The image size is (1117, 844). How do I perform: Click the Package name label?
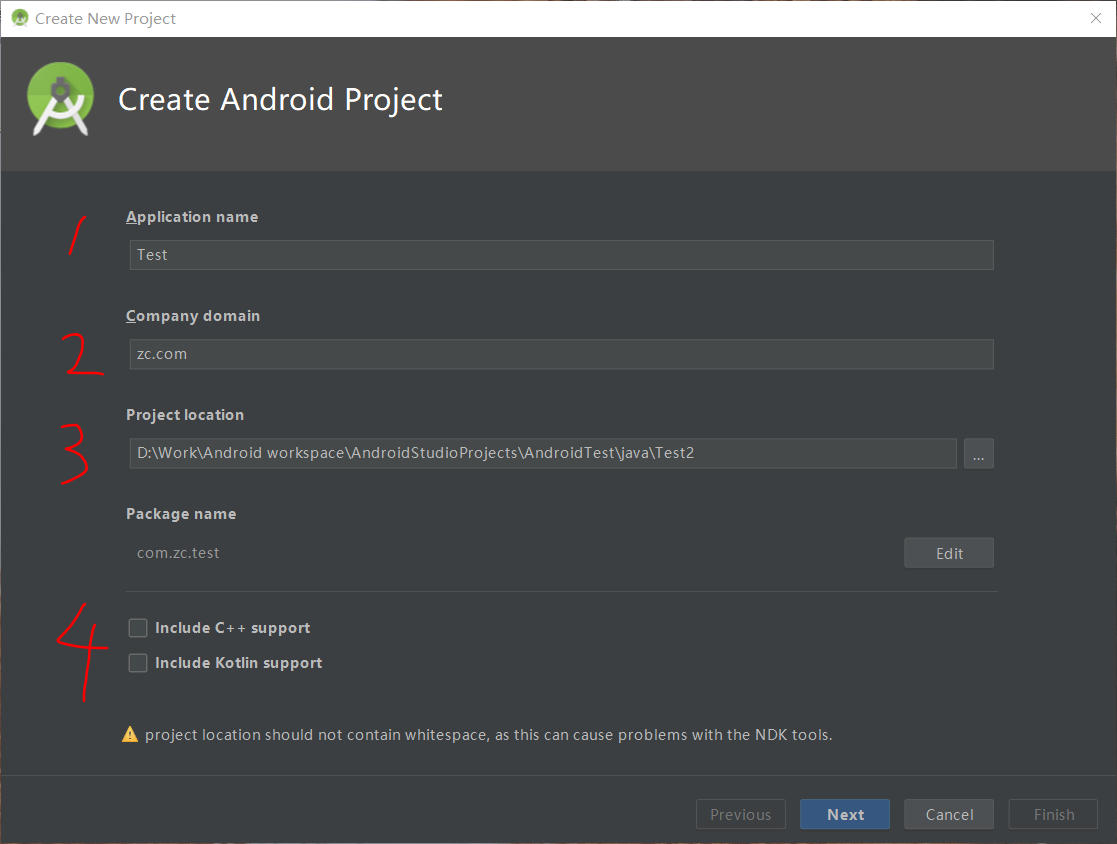(181, 514)
